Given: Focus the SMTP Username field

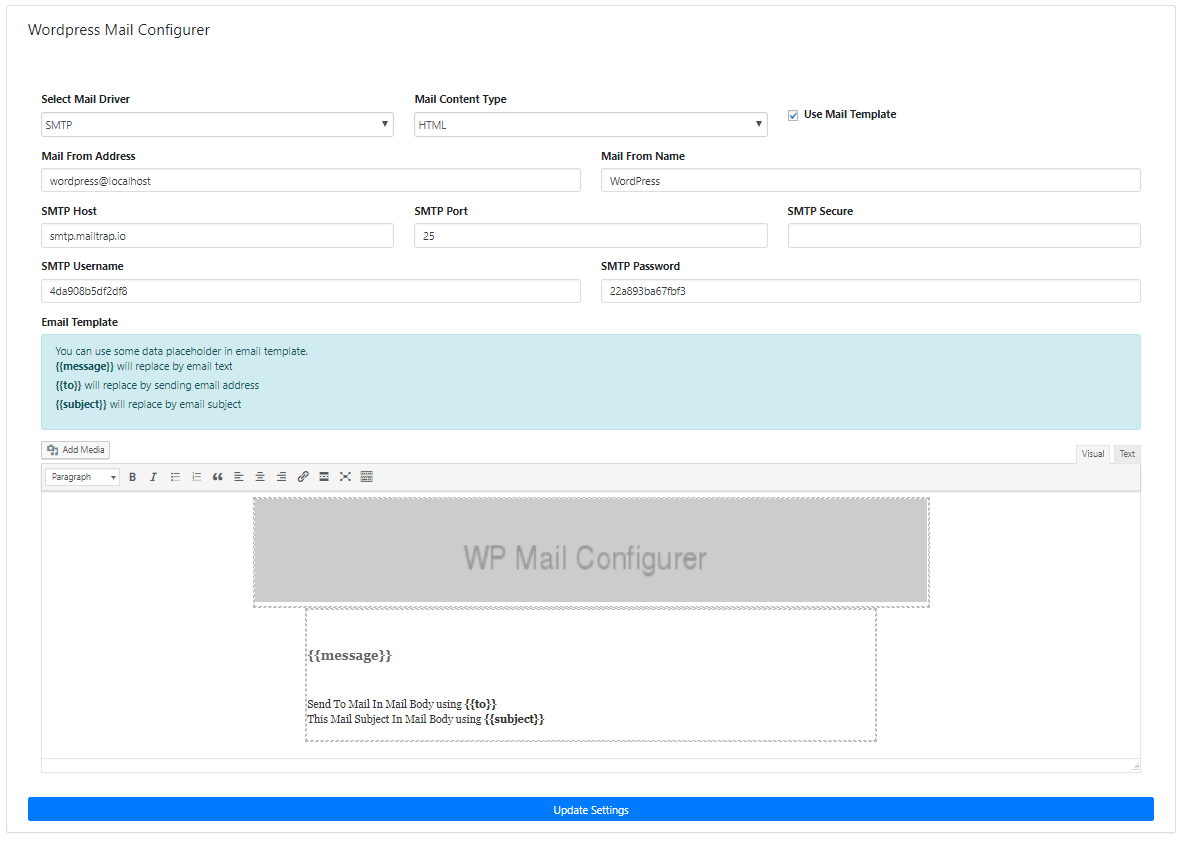Looking at the screenshot, I should 311,291.
